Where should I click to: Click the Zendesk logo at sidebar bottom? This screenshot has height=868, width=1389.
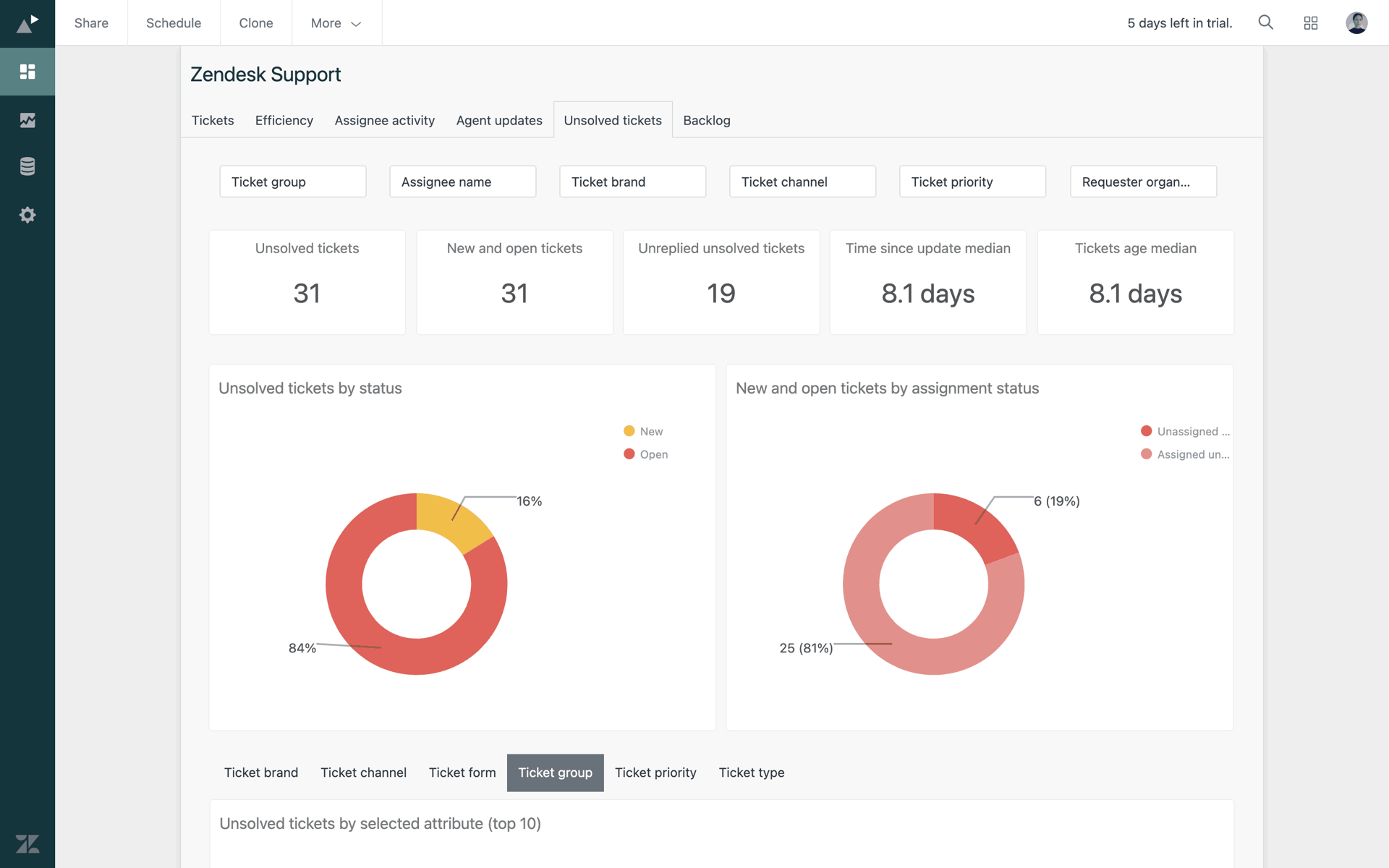(x=27, y=843)
